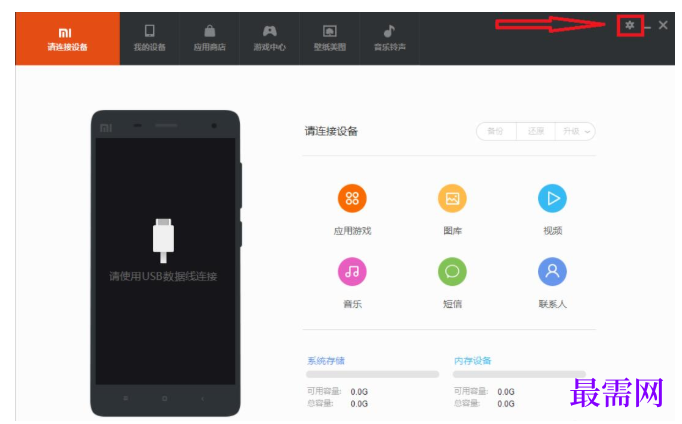
Task: Click the orange 请连接设备 MI tab
Action: coord(67,39)
